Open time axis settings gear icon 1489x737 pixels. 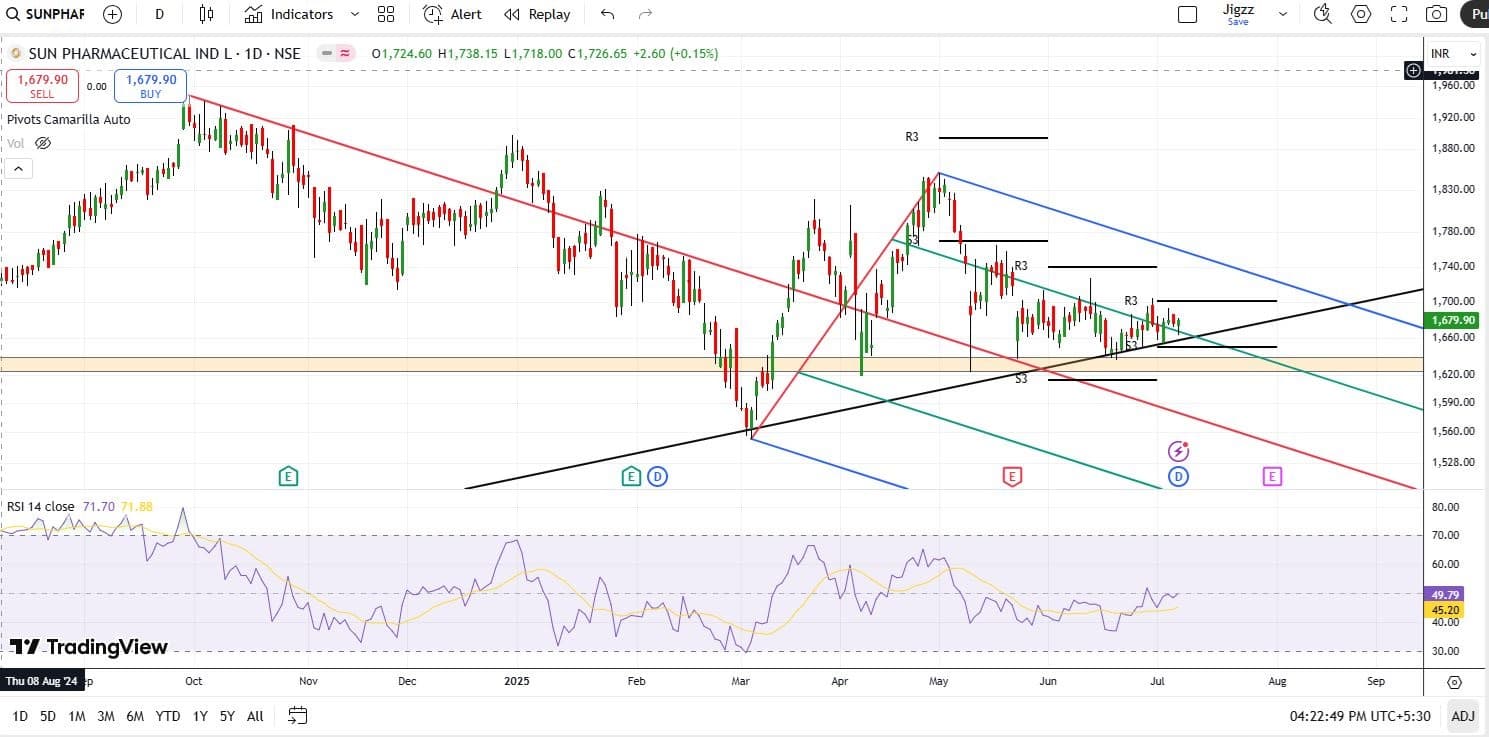1454,682
